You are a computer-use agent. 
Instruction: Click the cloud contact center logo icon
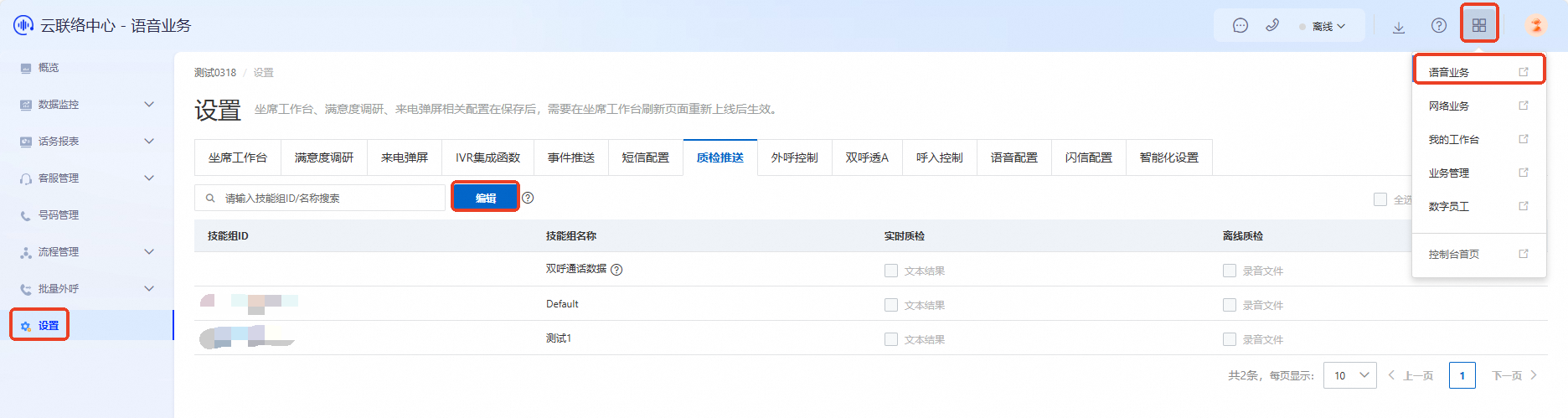coord(23,25)
